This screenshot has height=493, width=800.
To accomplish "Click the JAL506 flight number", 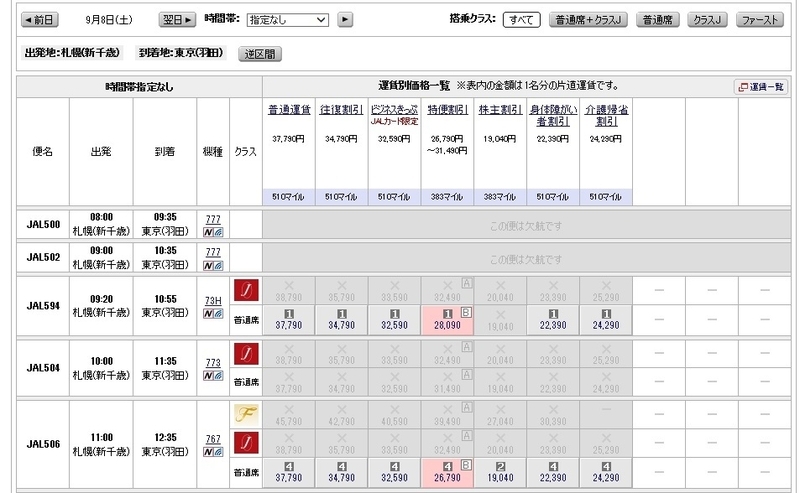I will 43,444.
